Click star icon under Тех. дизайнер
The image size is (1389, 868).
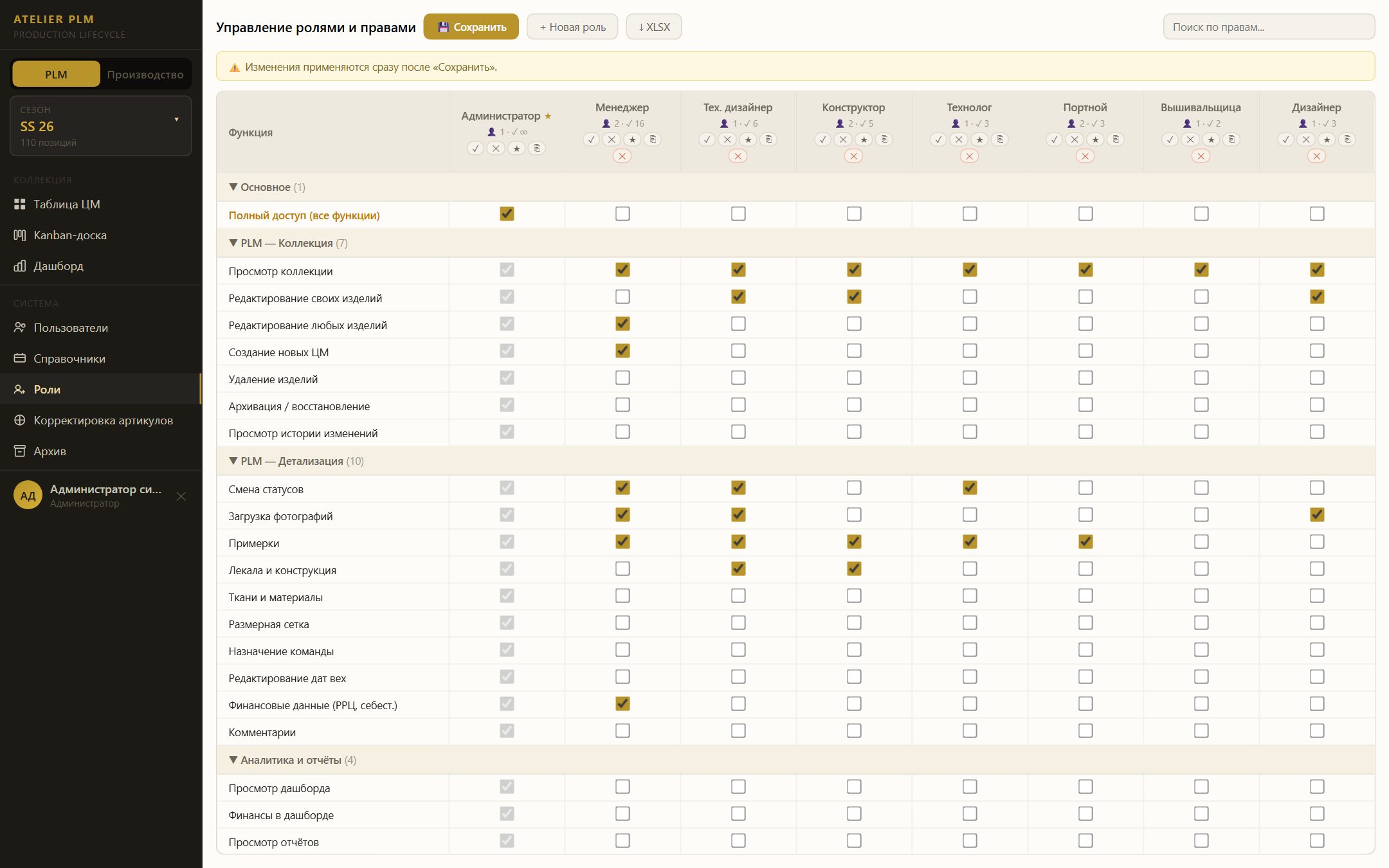748,140
